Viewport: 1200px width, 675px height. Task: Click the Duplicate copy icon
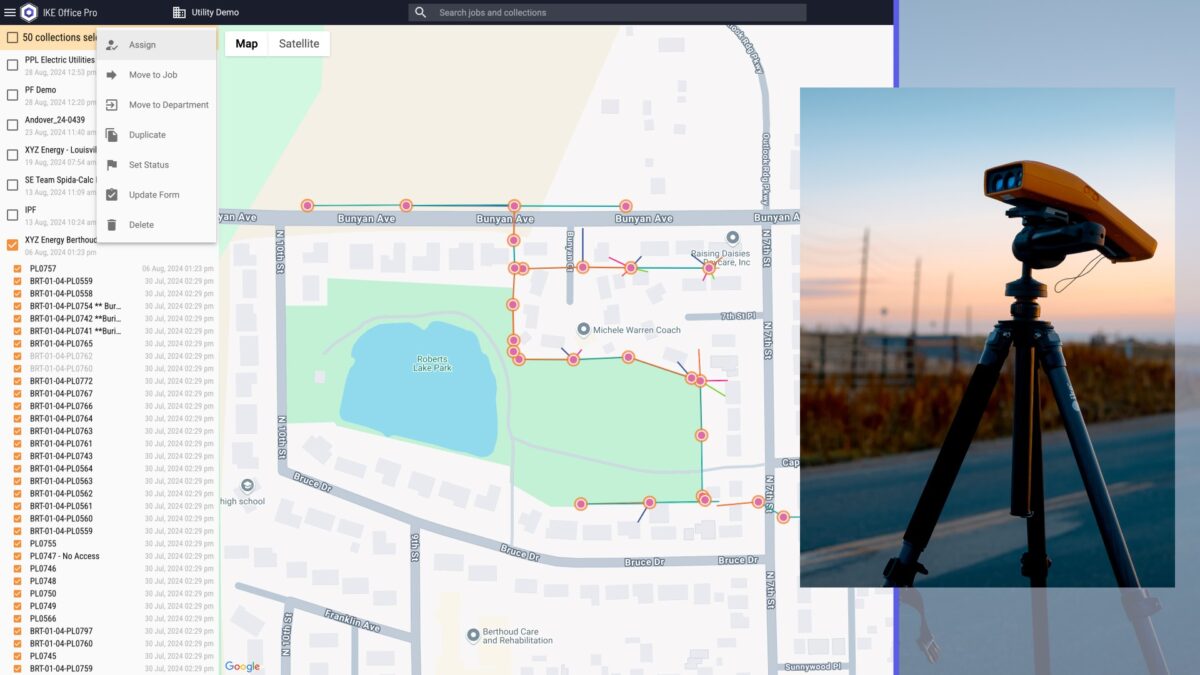pos(111,135)
